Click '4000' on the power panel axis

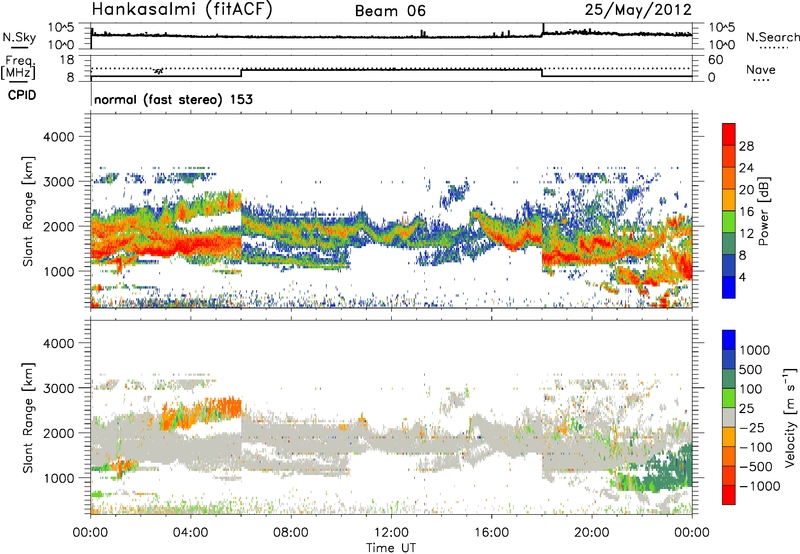[x=58, y=137]
